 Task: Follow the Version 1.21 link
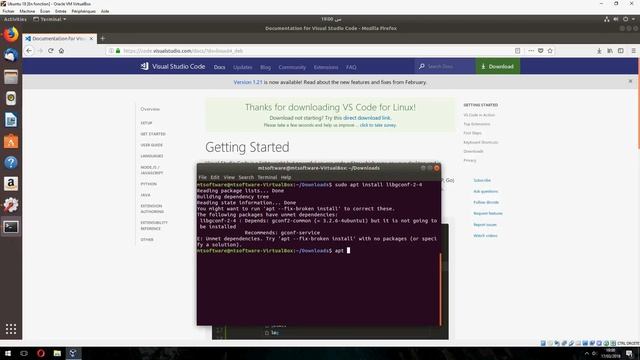click(x=248, y=82)
